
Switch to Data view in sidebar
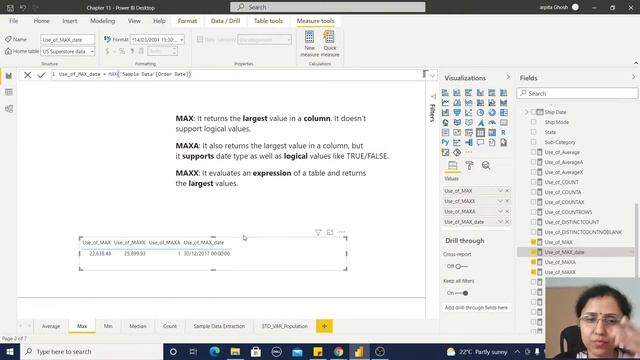pos(9,92)
